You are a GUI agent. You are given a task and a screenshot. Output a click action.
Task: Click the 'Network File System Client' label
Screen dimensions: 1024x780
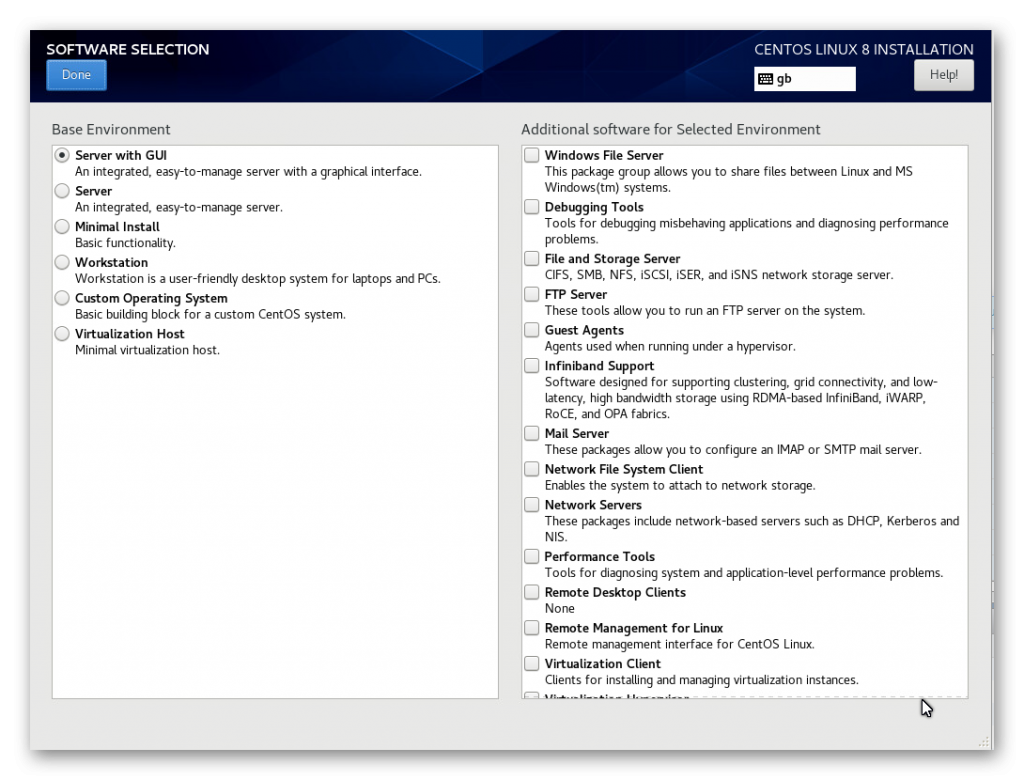click(x=624, y=470)
